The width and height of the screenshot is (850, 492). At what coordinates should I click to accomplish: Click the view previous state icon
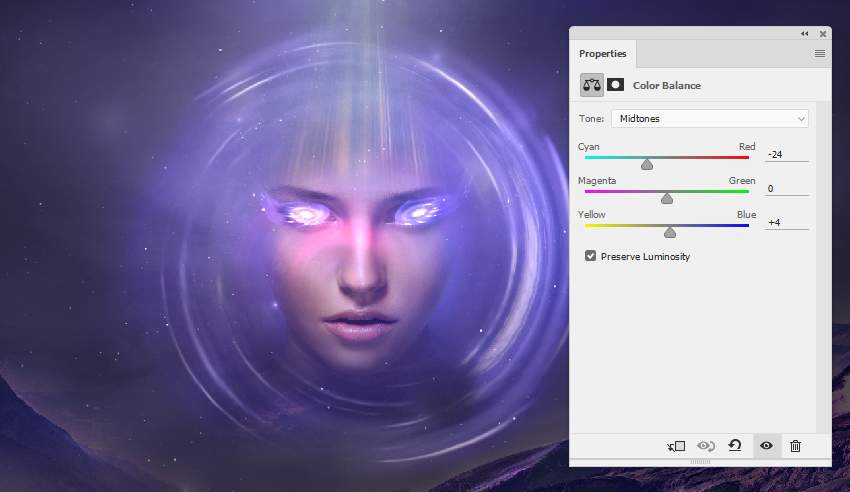click(706, 446)
